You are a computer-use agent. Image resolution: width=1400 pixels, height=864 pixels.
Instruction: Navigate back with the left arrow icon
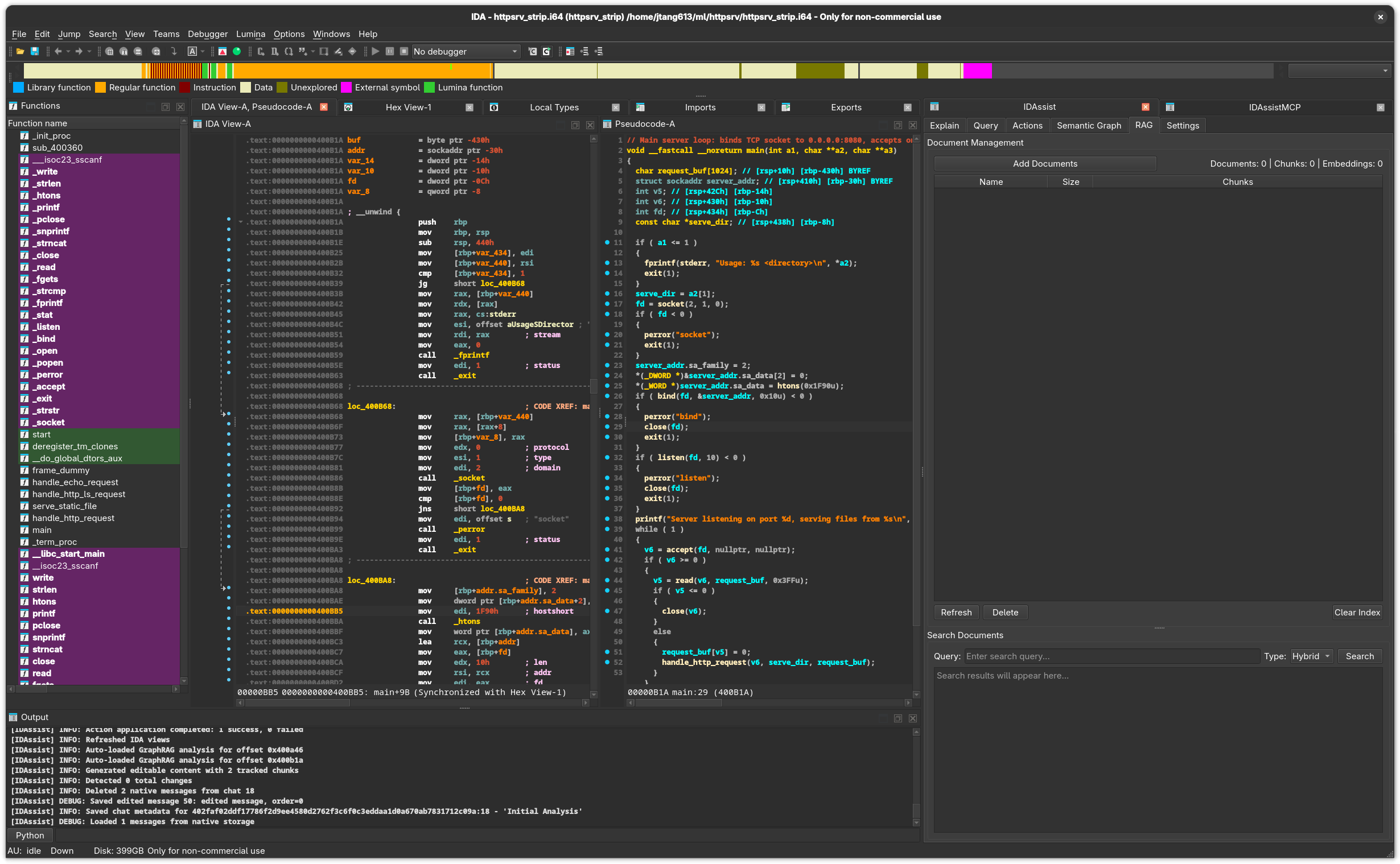(x=58, y=51)
